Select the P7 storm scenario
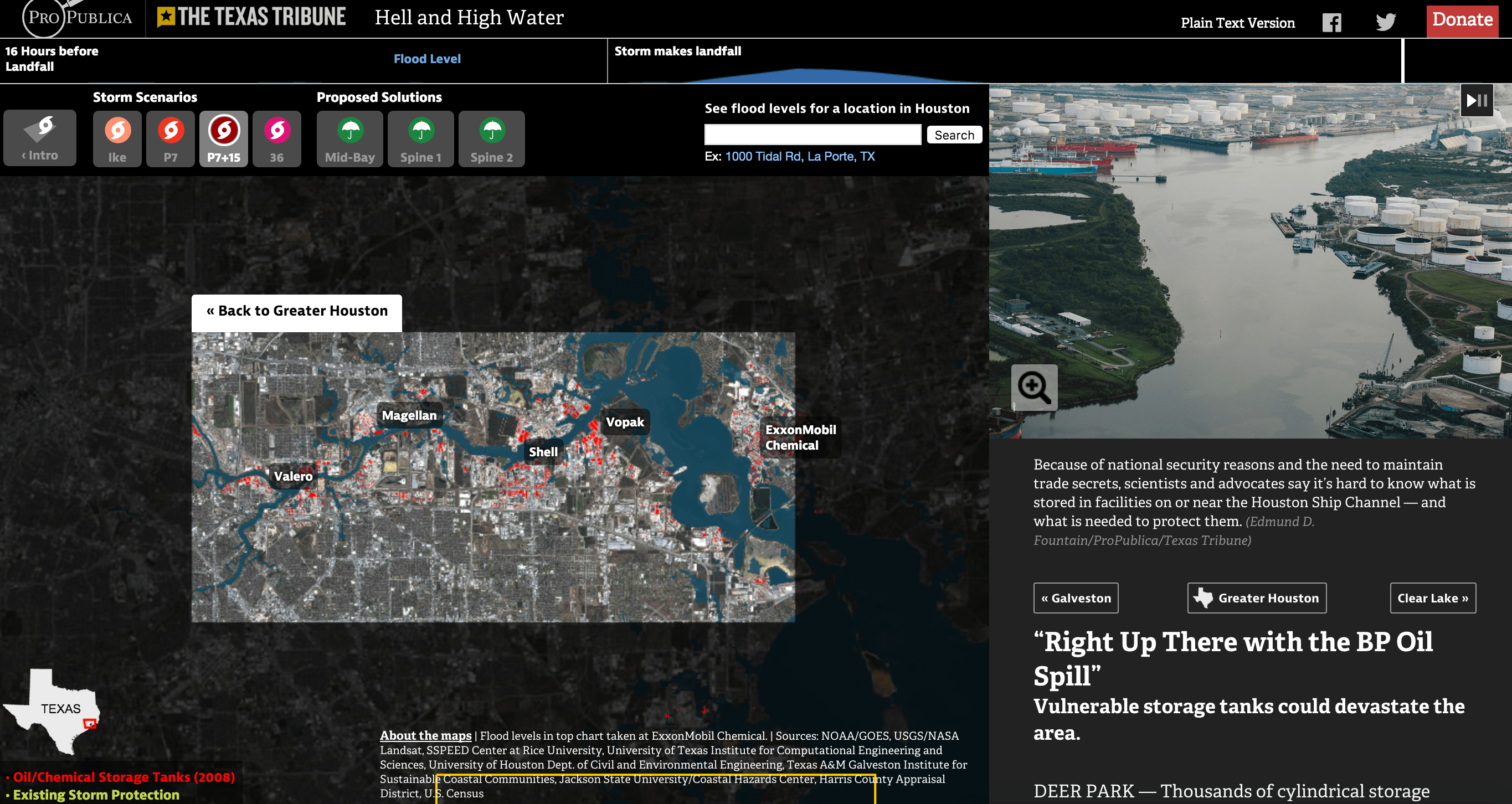The height and width of the screenshot is (804, 1512). click(x=170, y=138)
